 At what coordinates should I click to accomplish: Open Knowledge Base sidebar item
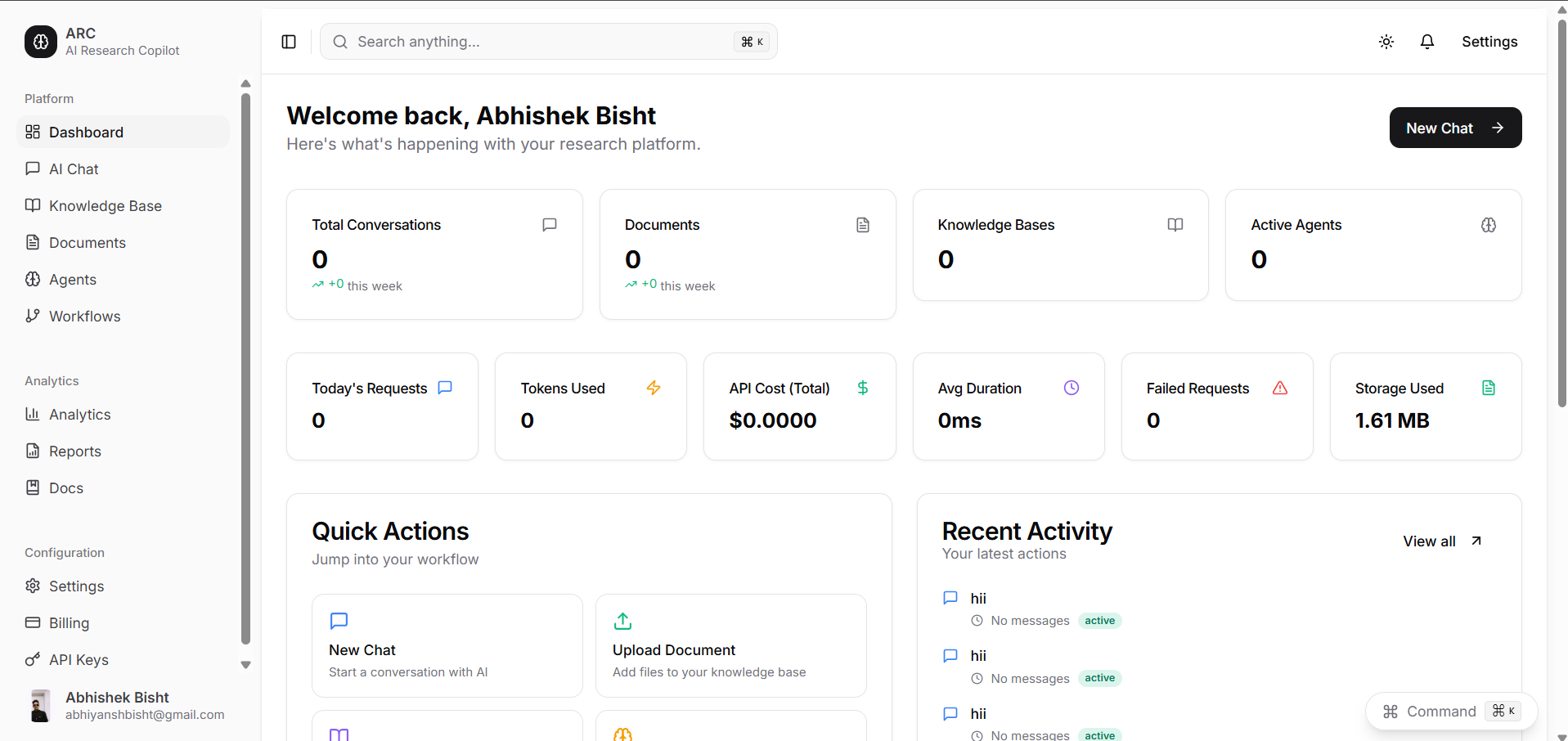[123, 205]
